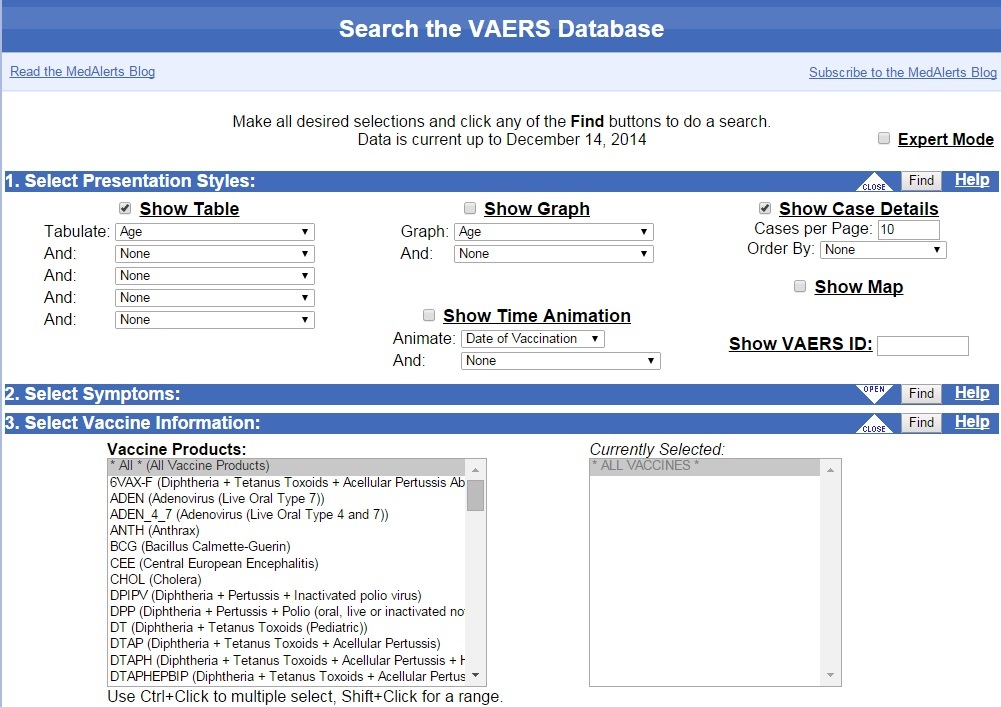The width and height of the screenshot is (1001, 707).
Task: Select the DTAP vaccine product entry
Action: point(287,643)
